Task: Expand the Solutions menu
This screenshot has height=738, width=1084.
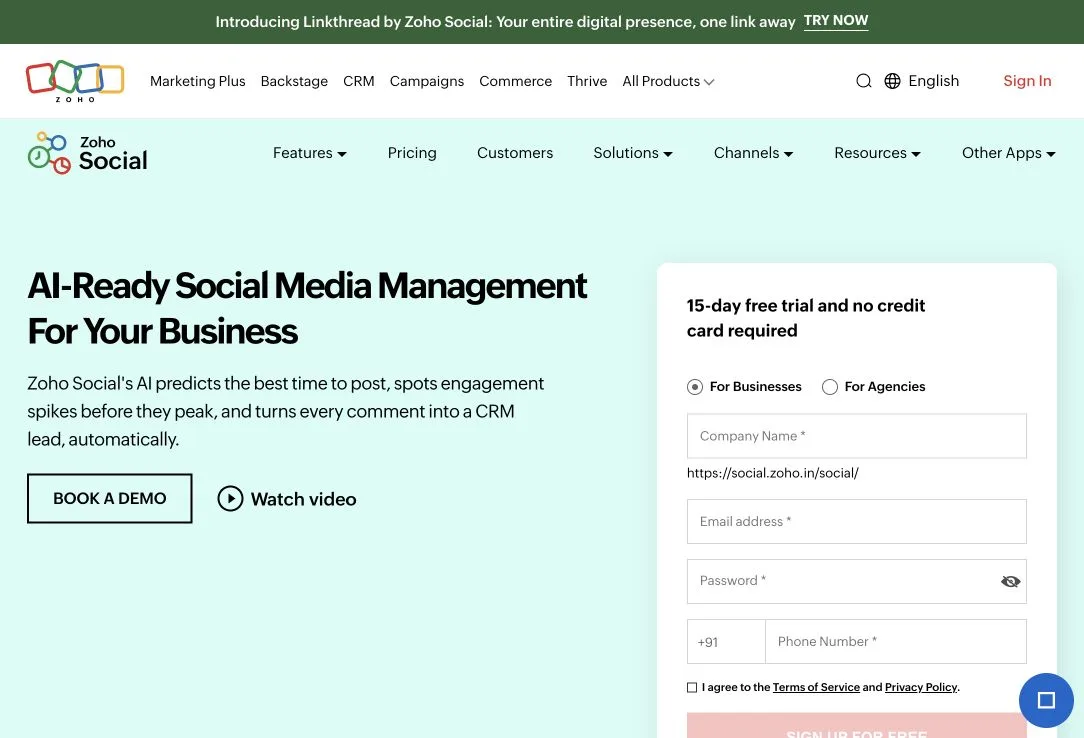Action: (x=633, y=153)
